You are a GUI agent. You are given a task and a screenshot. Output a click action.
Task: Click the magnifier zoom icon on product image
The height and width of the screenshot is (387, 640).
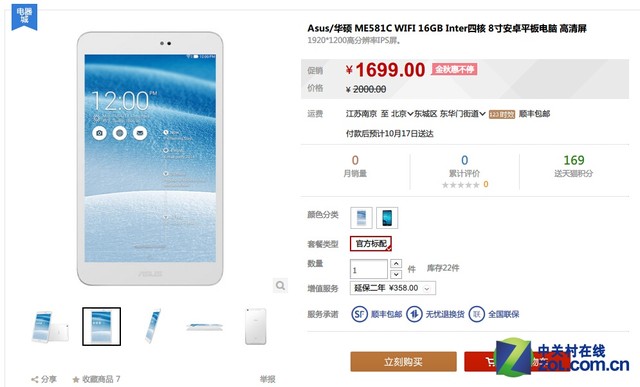280,285
